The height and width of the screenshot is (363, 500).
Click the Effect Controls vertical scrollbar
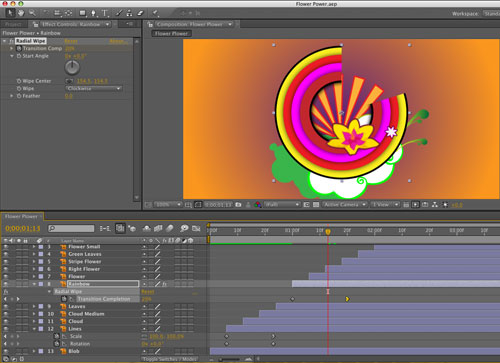coord(136,119)
